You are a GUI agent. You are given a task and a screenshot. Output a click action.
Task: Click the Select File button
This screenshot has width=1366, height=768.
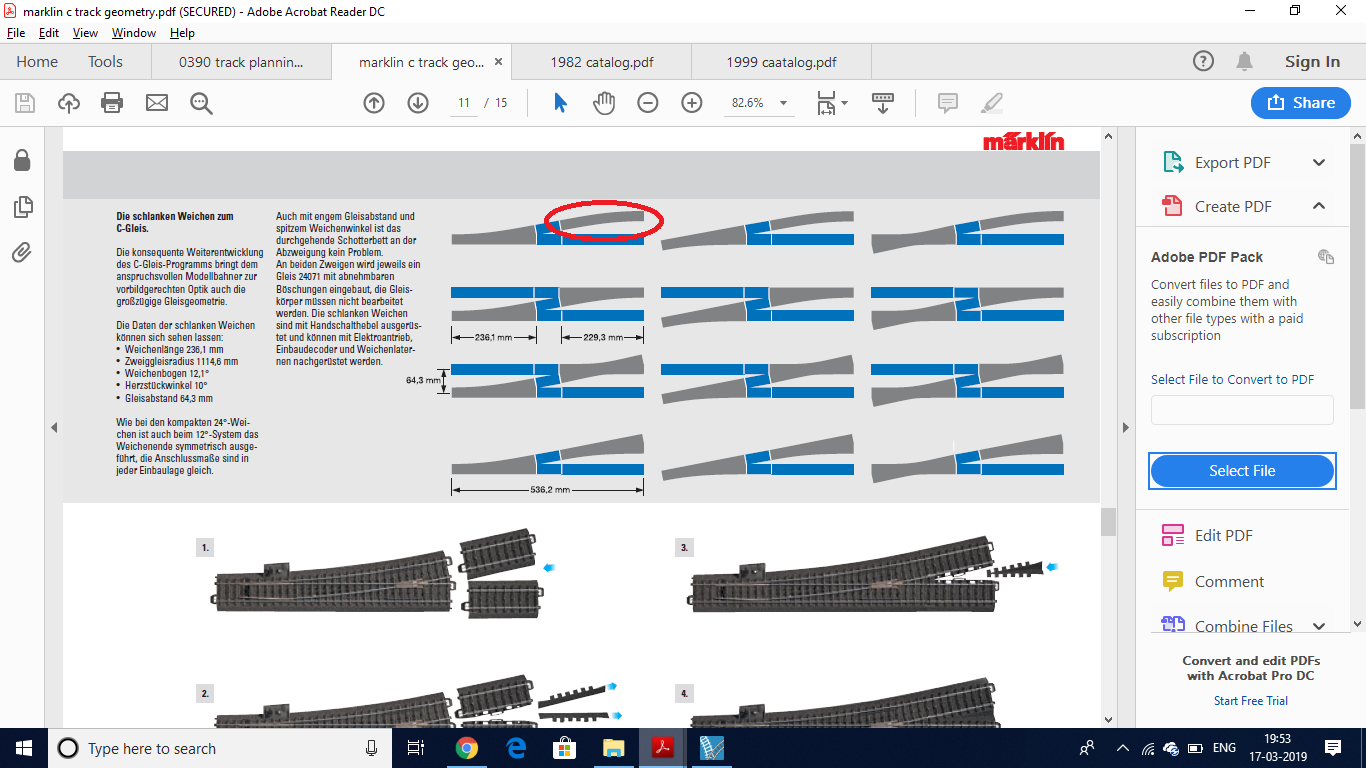(x=1243, y=471)
